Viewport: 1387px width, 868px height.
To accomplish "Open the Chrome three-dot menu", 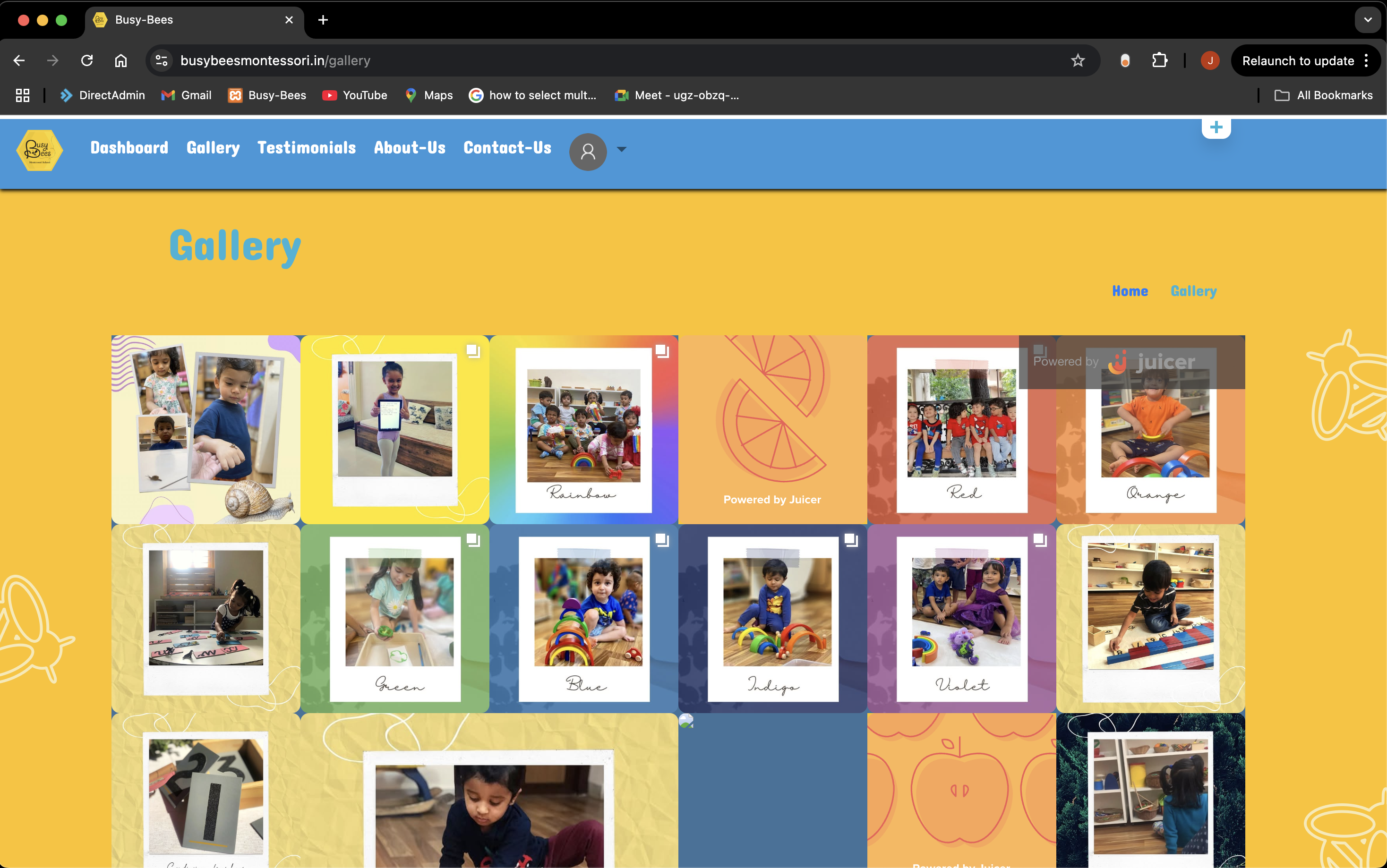I will click(x=1366, y=60).
